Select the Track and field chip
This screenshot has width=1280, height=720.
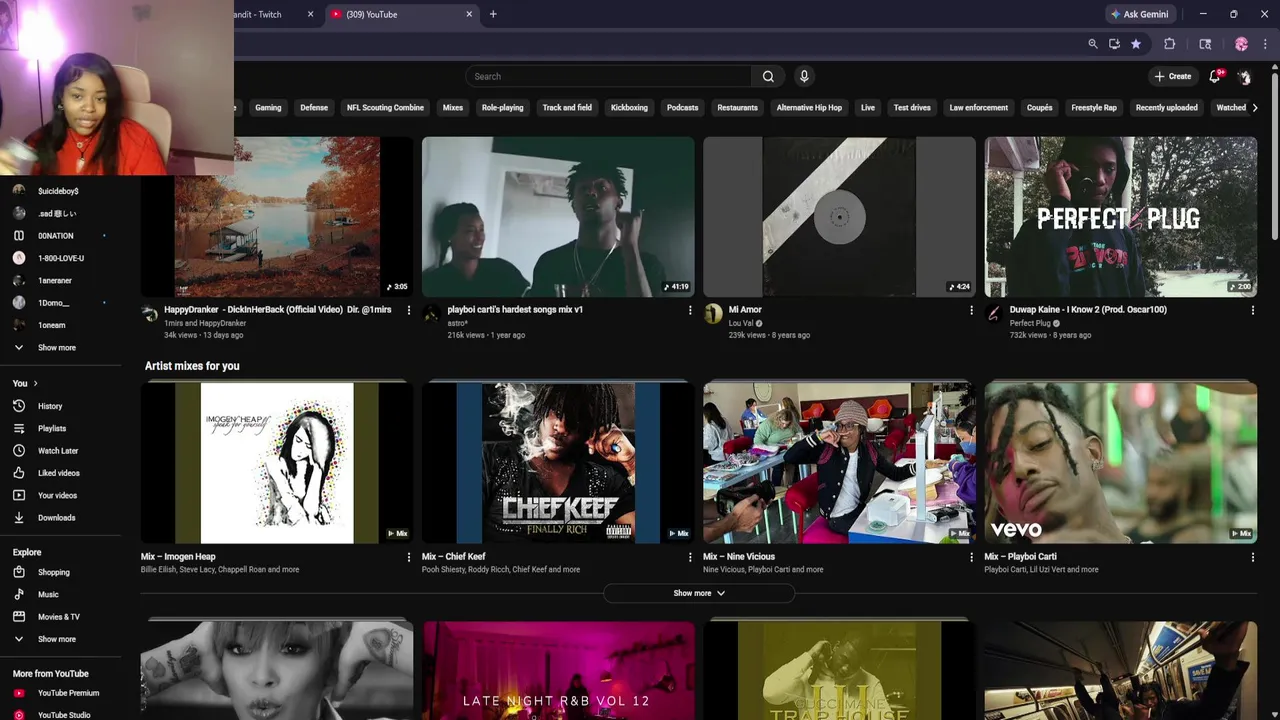(x=567, y=107)
